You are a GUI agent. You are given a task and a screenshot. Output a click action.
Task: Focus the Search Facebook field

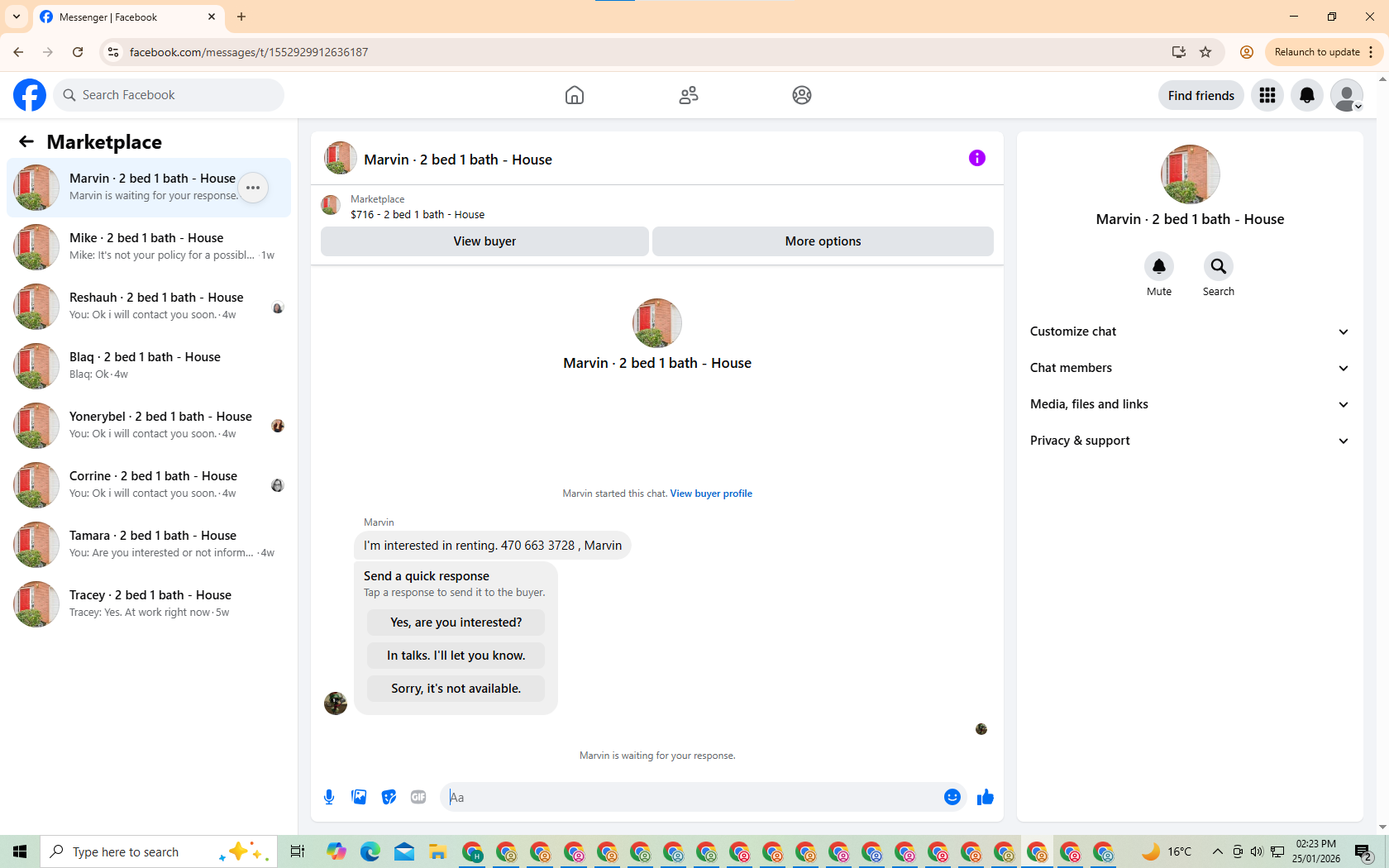[x=169, y=95]
